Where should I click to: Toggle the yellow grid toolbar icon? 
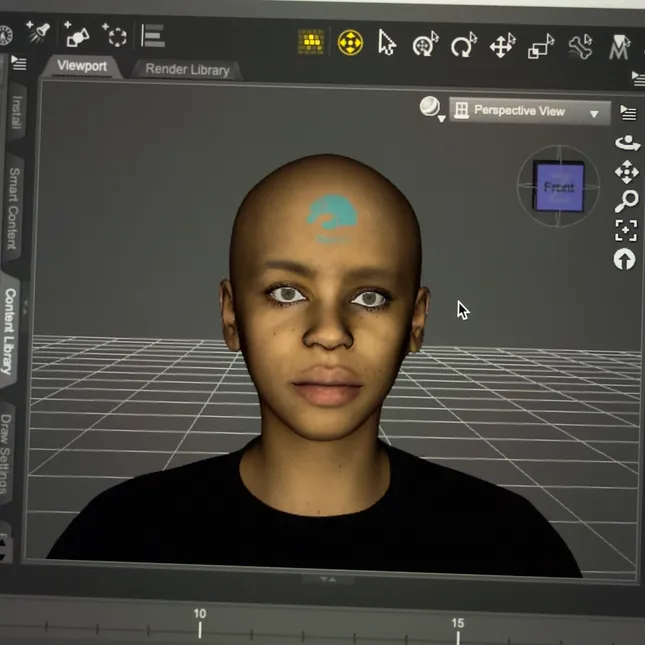[x=311, y=42]
